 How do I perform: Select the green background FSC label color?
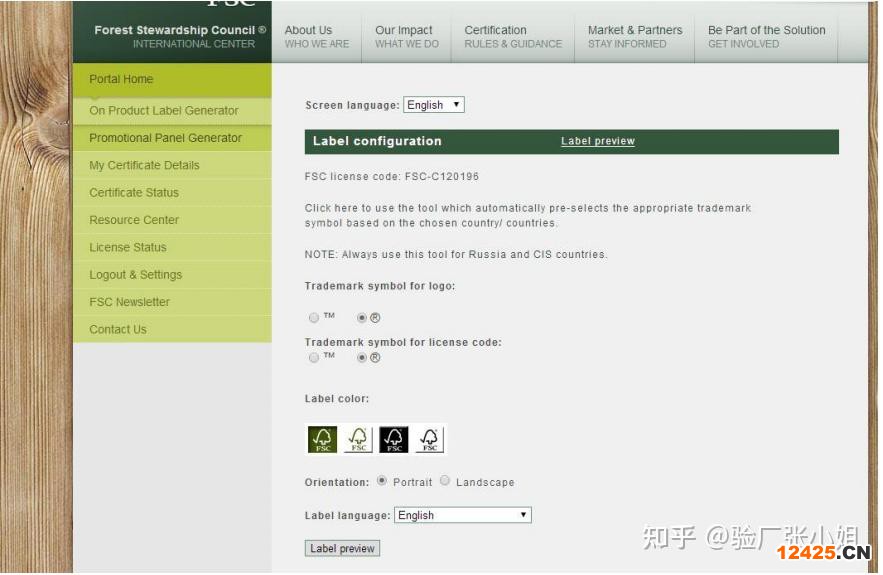click(x=323, y=441)
